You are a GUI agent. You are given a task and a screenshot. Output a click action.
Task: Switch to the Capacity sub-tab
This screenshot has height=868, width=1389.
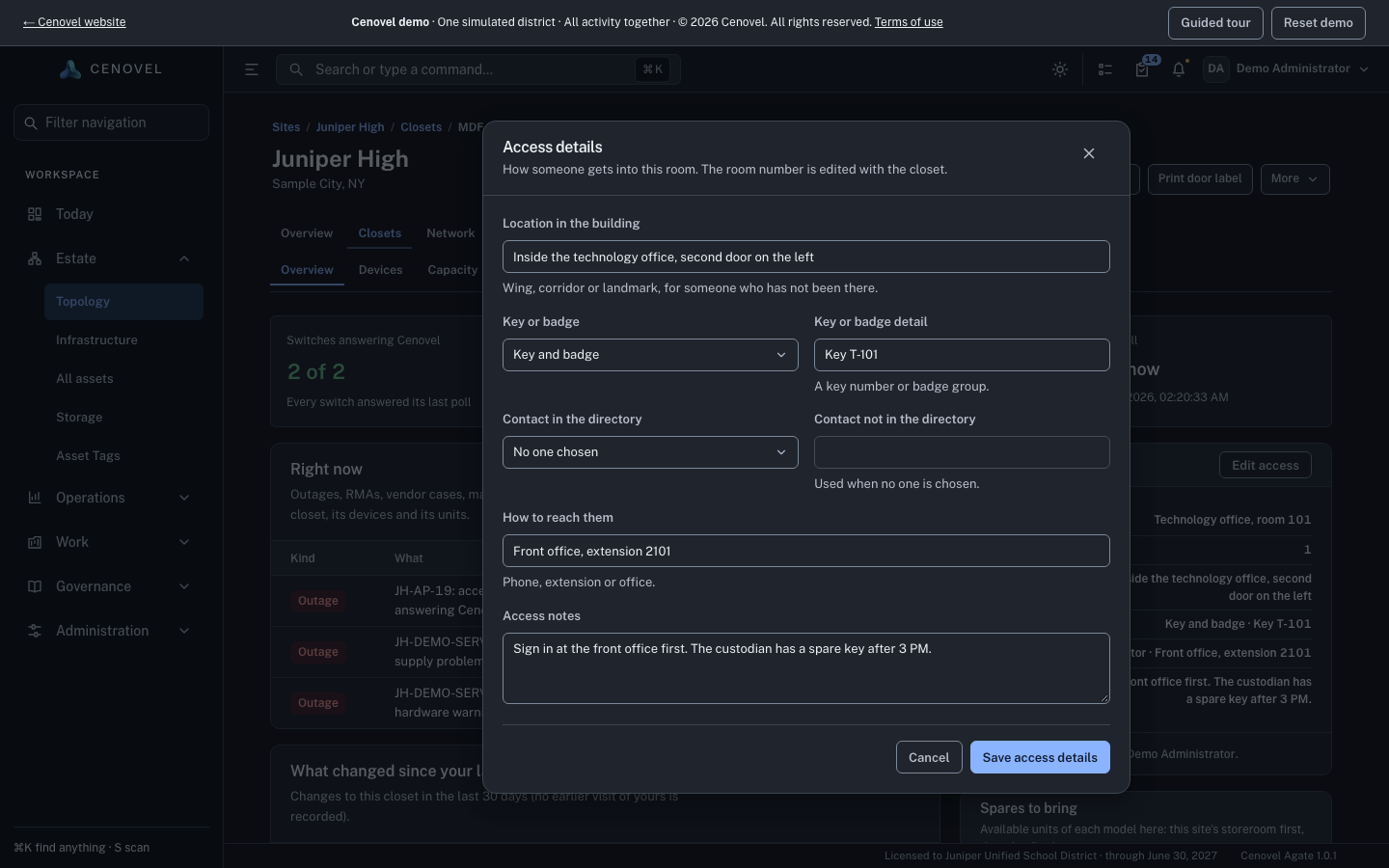[452, 270]
